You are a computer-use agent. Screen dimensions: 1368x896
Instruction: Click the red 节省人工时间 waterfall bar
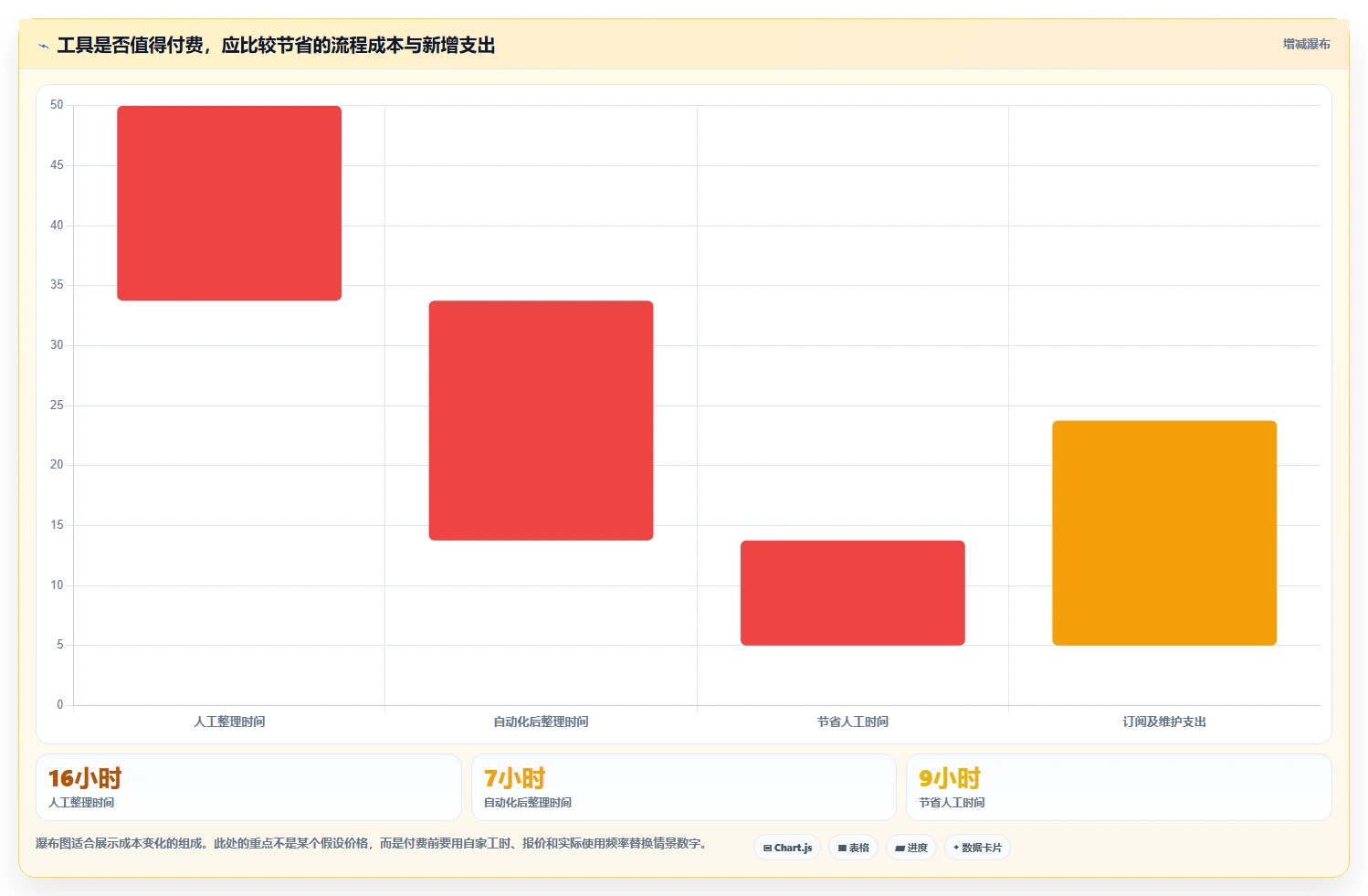click(853, 593)
